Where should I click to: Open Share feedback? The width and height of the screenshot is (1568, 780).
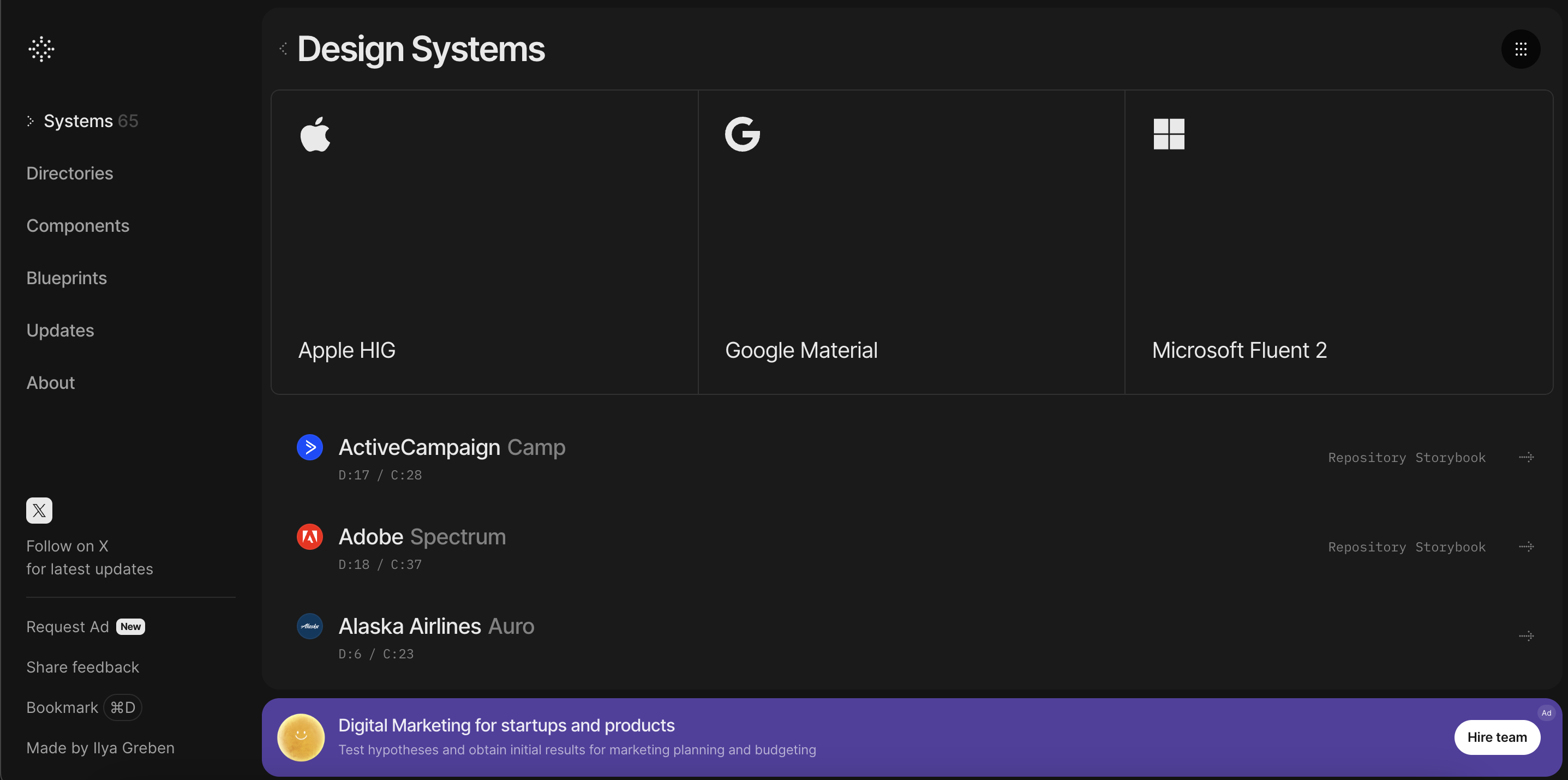click(x=83, y=667)
